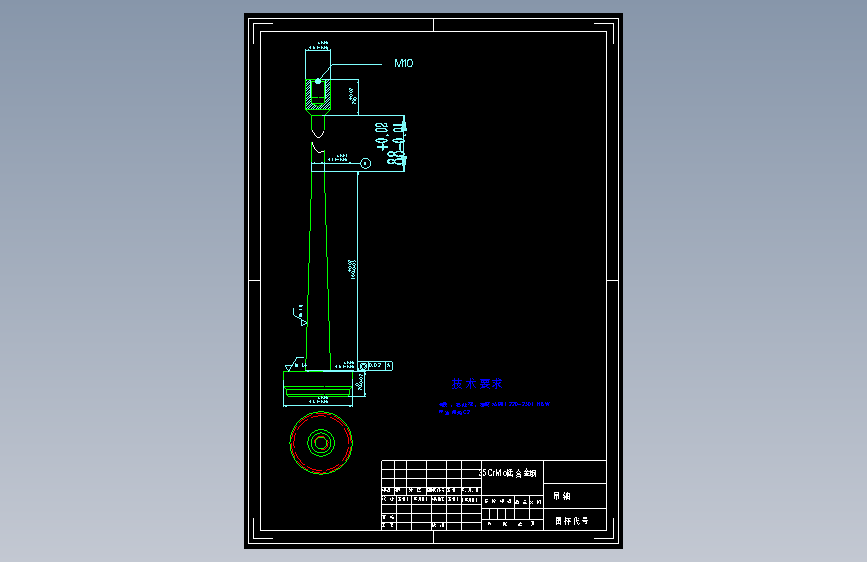The width and height of the screenshot is (867, 562).
Task: Select the circled datum symbol near the shaft break
Action: pos(365,163)
